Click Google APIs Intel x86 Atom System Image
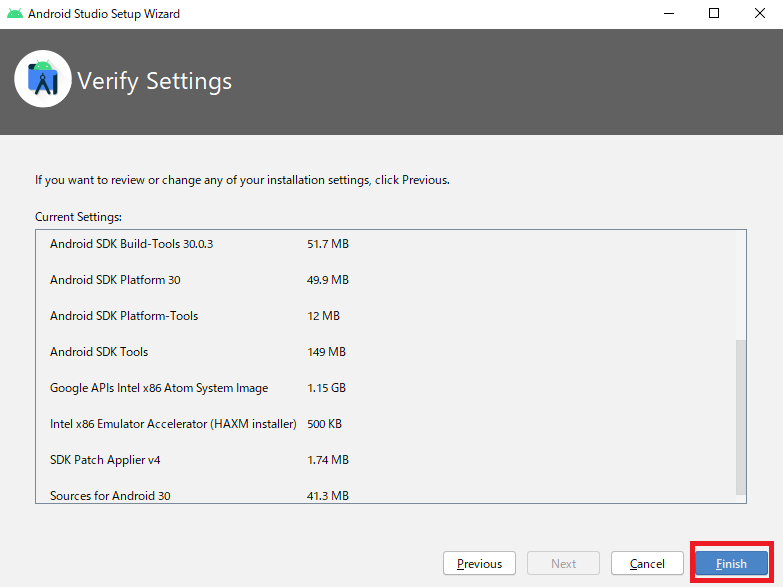This screenshot has width=783, height=587. tap(159, 388)
